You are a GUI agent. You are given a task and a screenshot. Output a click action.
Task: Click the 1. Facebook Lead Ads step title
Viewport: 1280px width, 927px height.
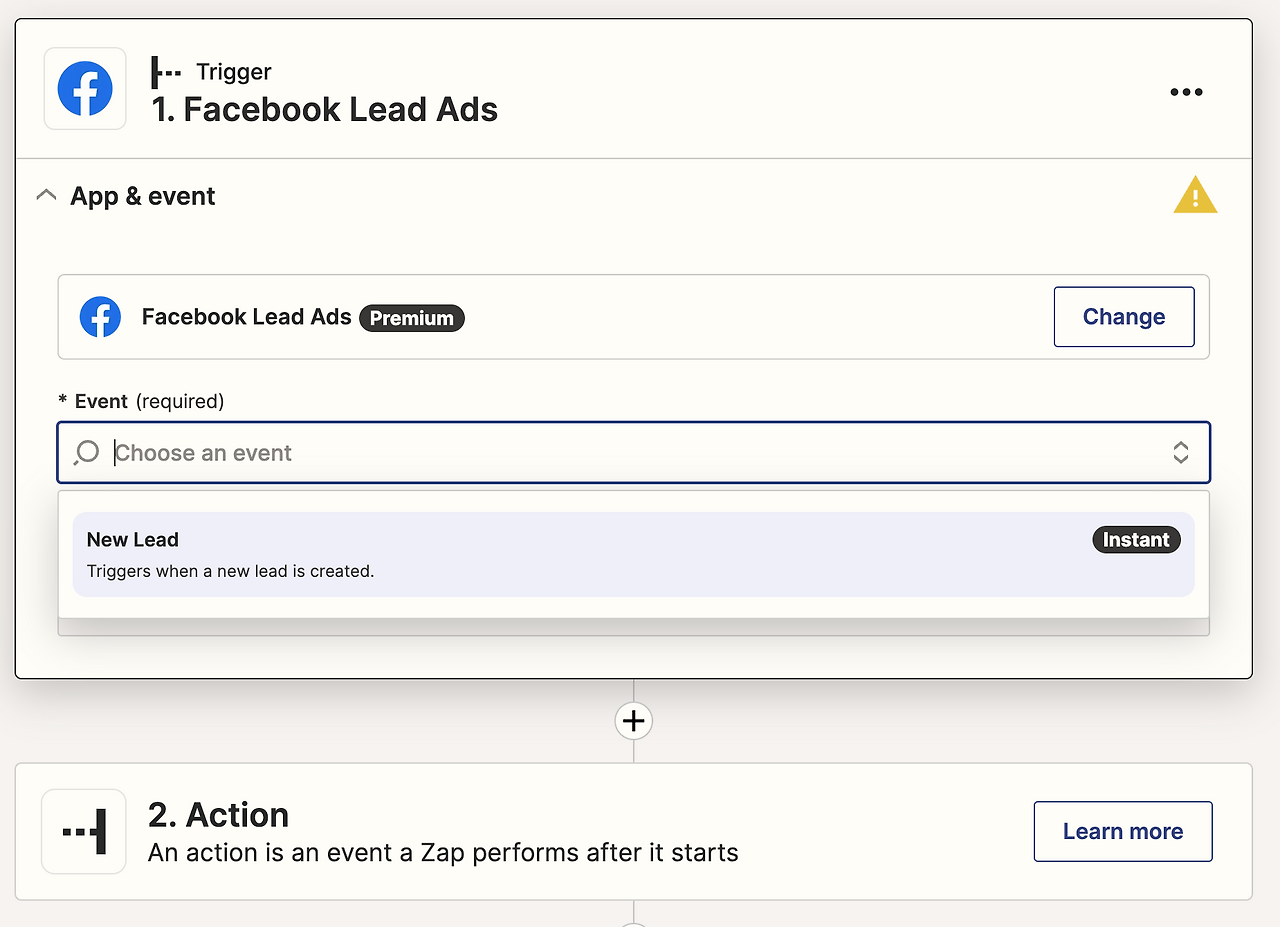324,109
